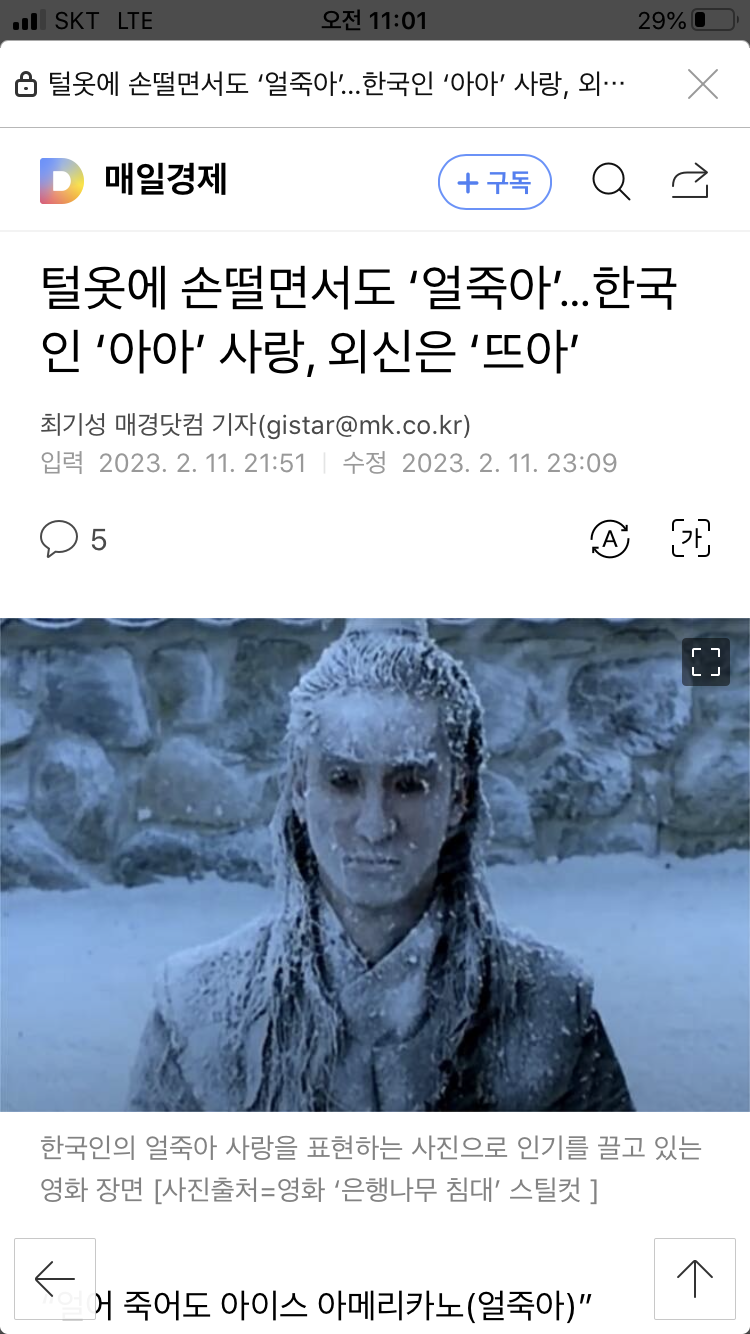
Task: Subscribe with the 구독 button
Action: (495, 182)
